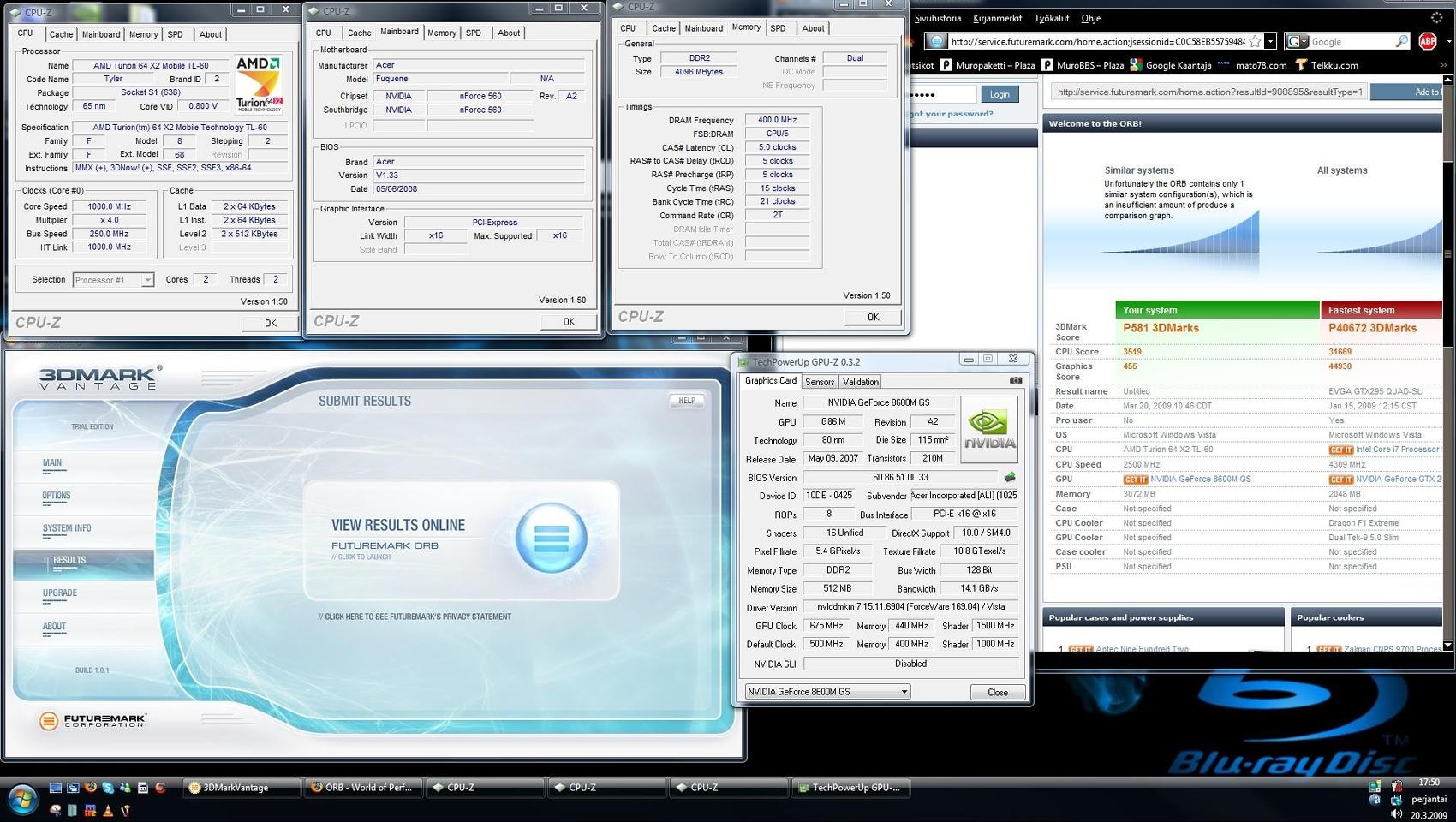
Task: Go to OPTIONS in 3DMark Vantage sidebar
Action: coord(57,496)
